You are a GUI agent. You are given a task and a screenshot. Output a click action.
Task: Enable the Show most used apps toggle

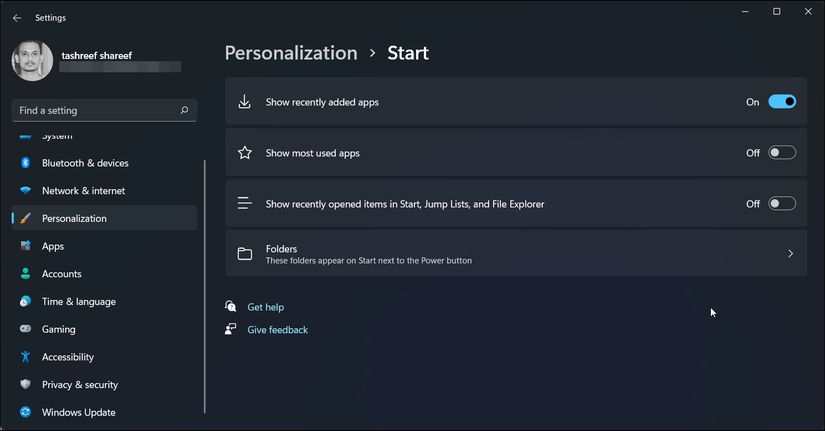click(782, 153)
